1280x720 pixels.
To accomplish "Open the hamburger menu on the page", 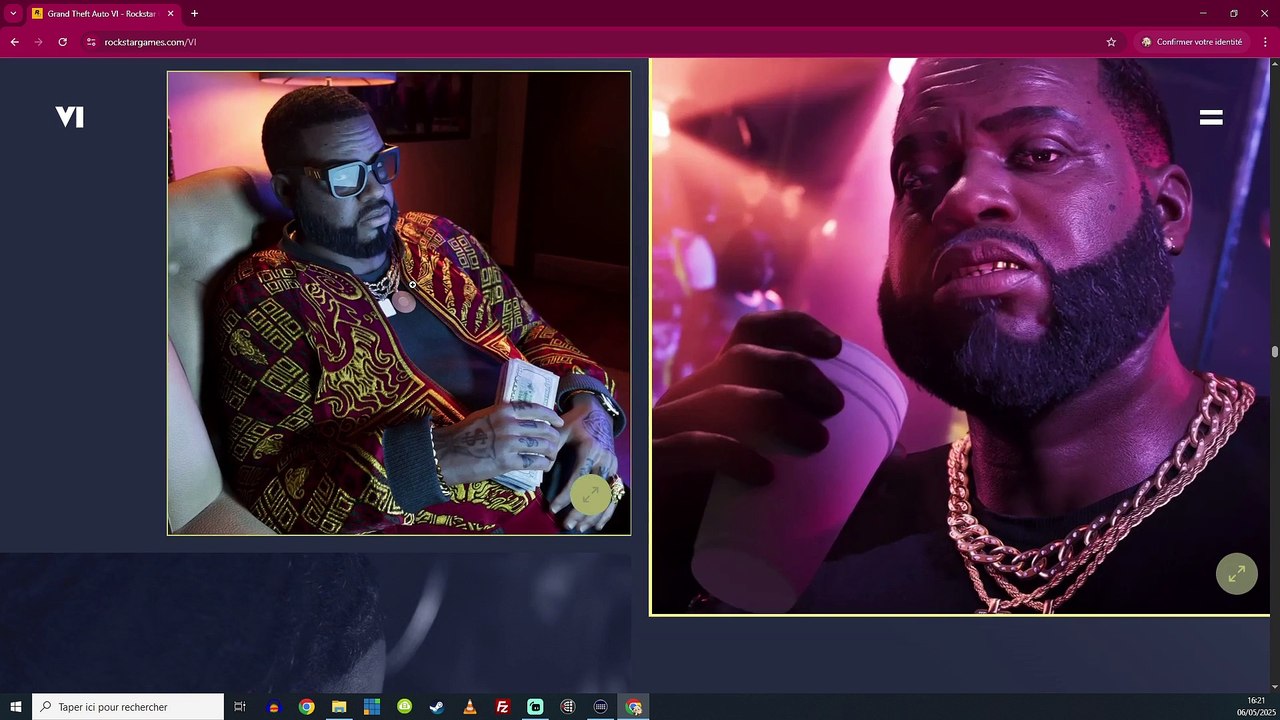I will [x=1211, y=118].
